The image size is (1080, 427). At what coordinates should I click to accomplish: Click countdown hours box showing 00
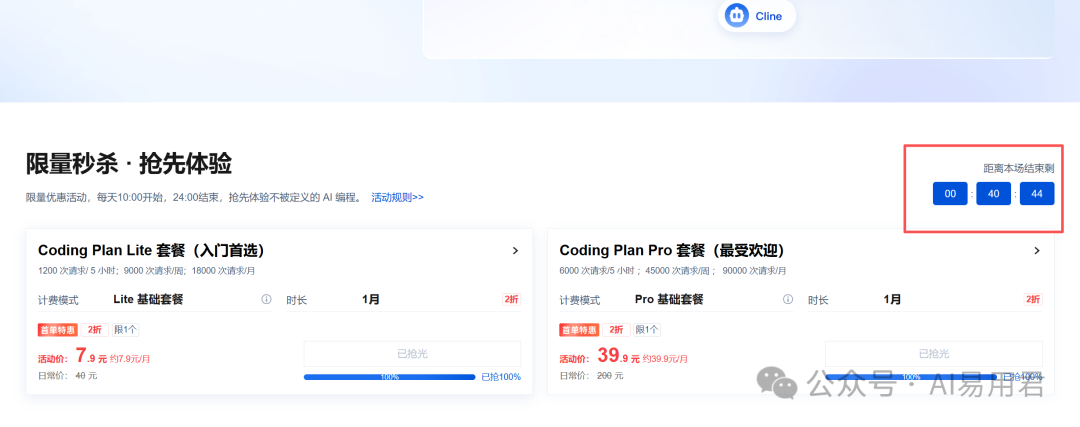pyautogui.click(x=951, y=194)
